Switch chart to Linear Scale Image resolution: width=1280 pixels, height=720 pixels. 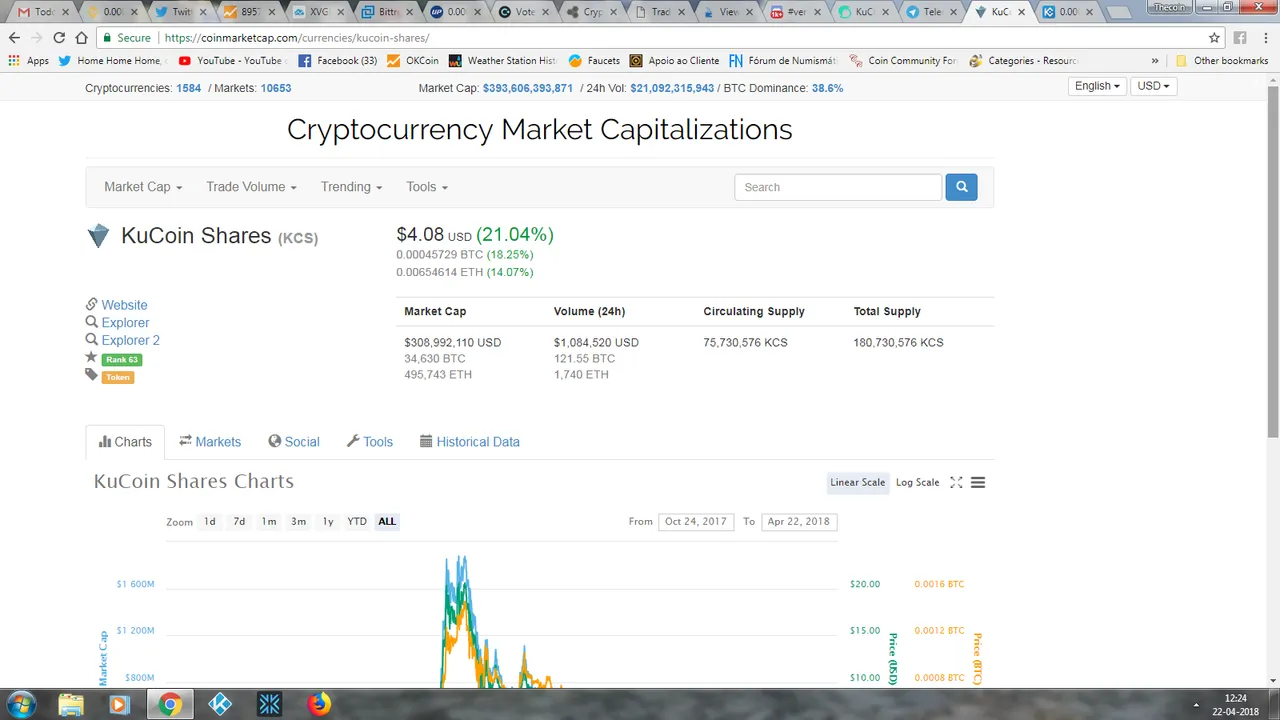858,482
